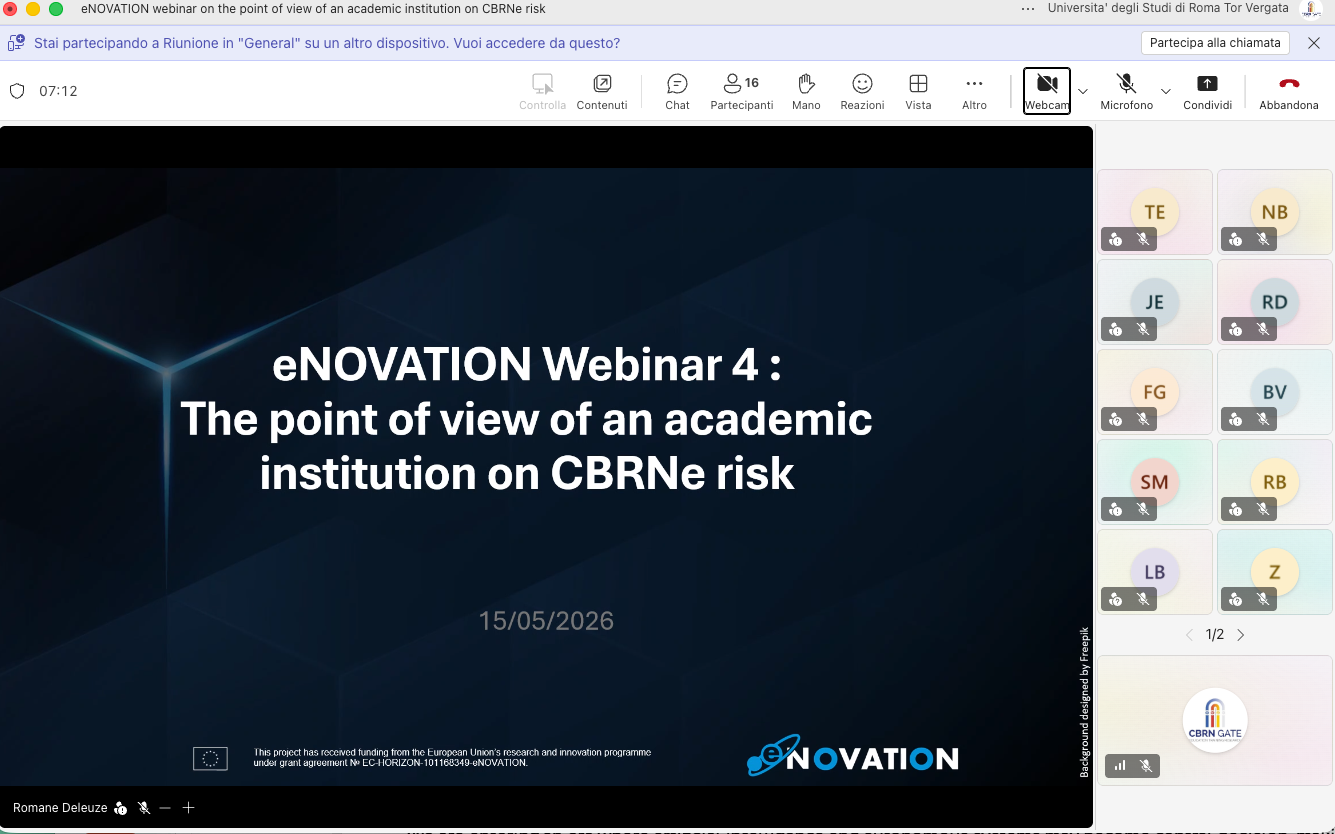The image size is (1335, 834).
Task: Click muted mic icon on LB tile
Action: point(1143,599)
